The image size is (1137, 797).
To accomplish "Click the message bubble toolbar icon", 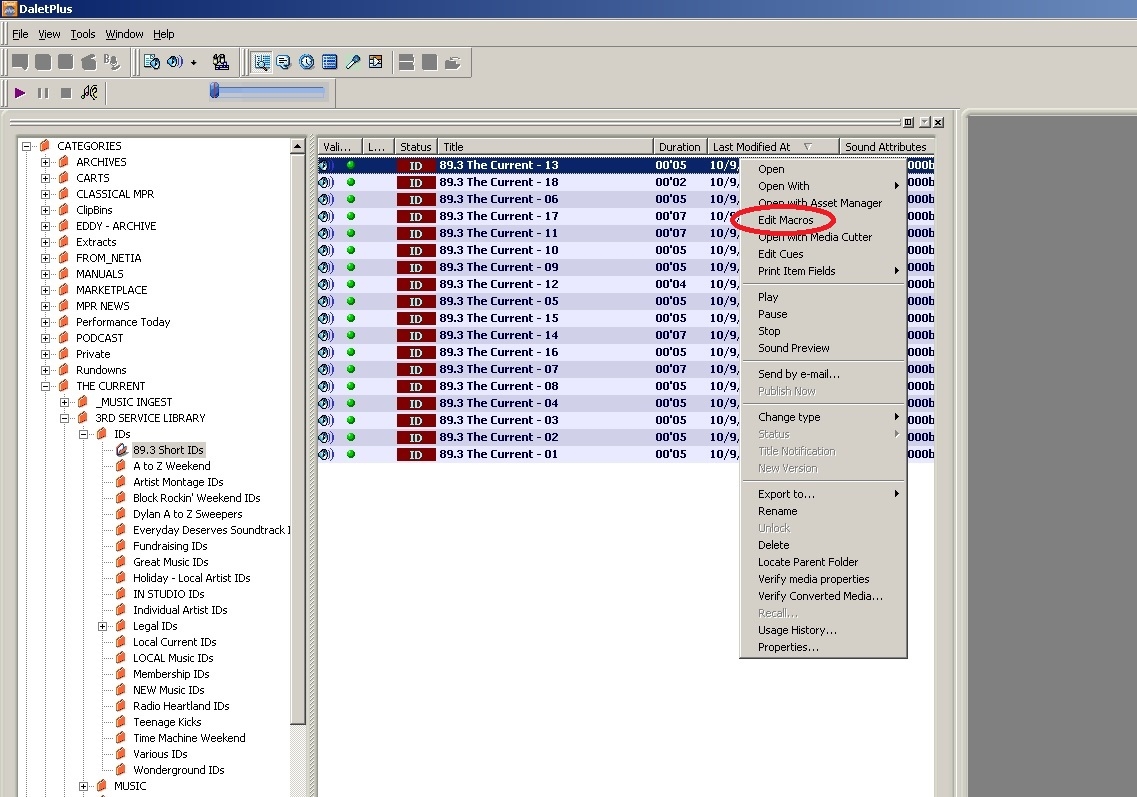I will (284, 62).
